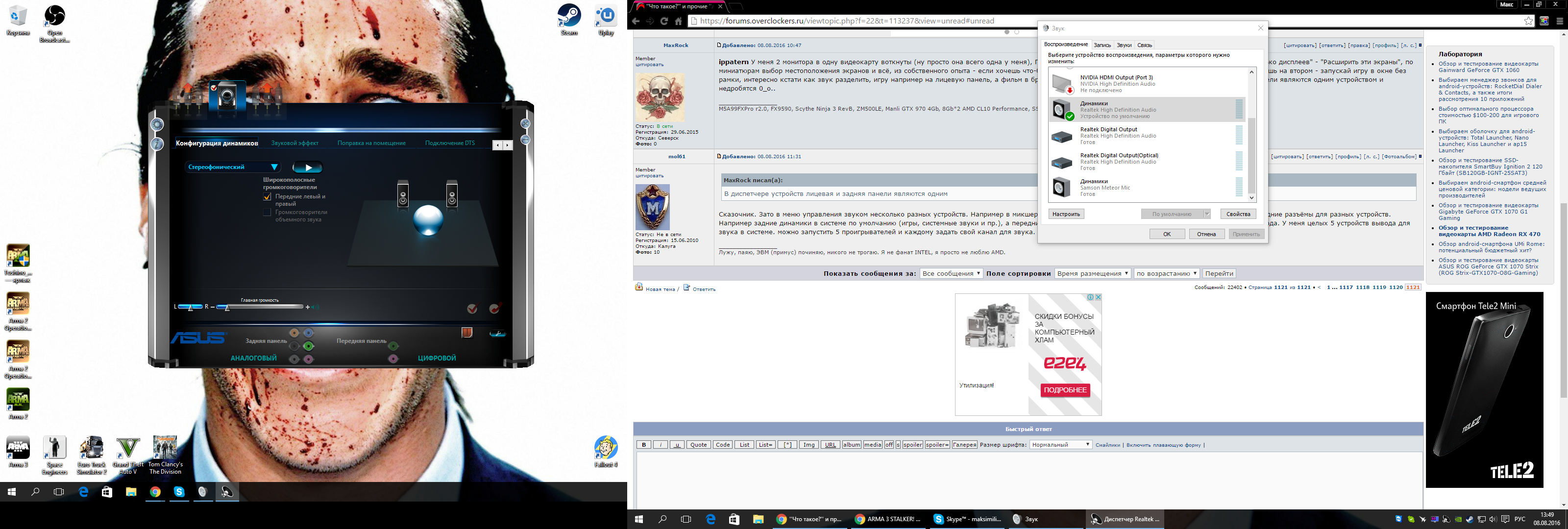Click the 'Настроить' button
1568x529 pixels.
(x=1066, y=214)
